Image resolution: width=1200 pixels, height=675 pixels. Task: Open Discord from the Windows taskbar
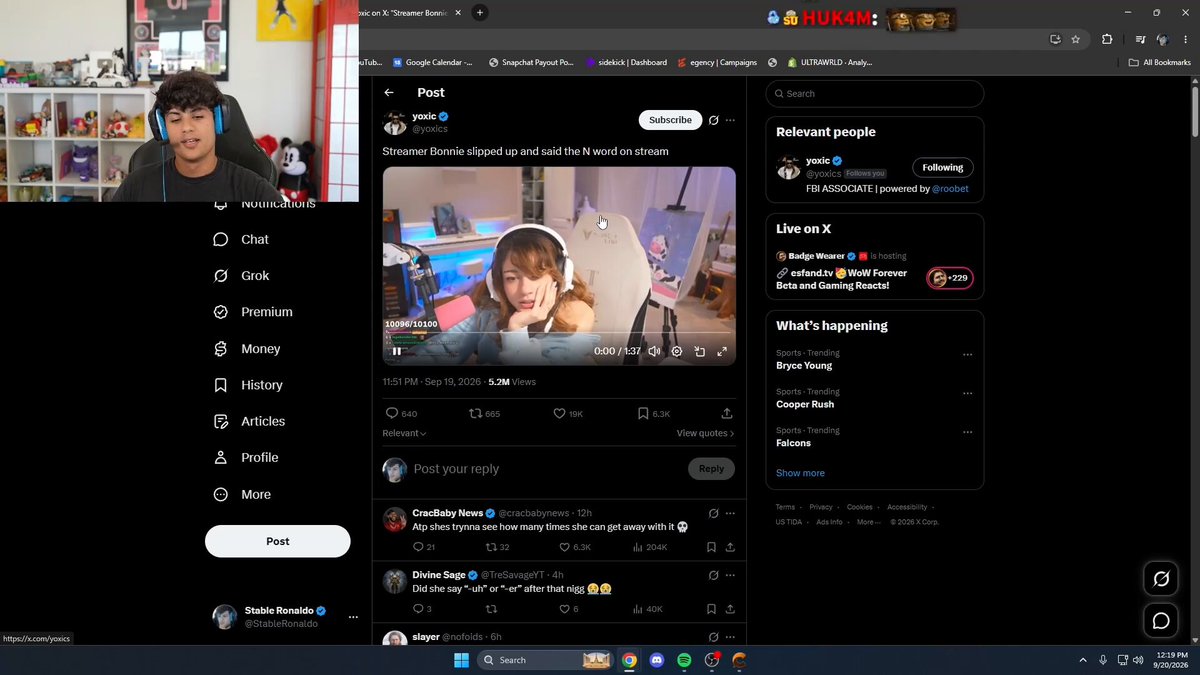[657, 660]
